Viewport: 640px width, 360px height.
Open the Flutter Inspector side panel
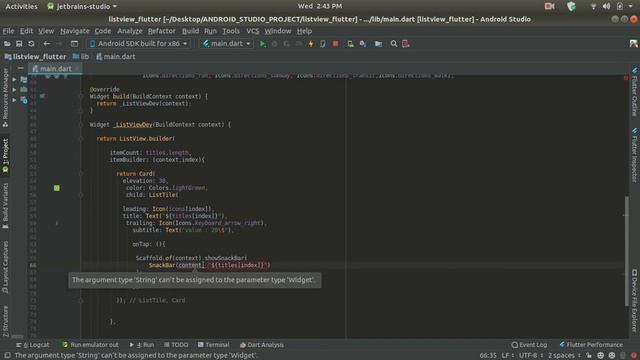tap(634, 155)
